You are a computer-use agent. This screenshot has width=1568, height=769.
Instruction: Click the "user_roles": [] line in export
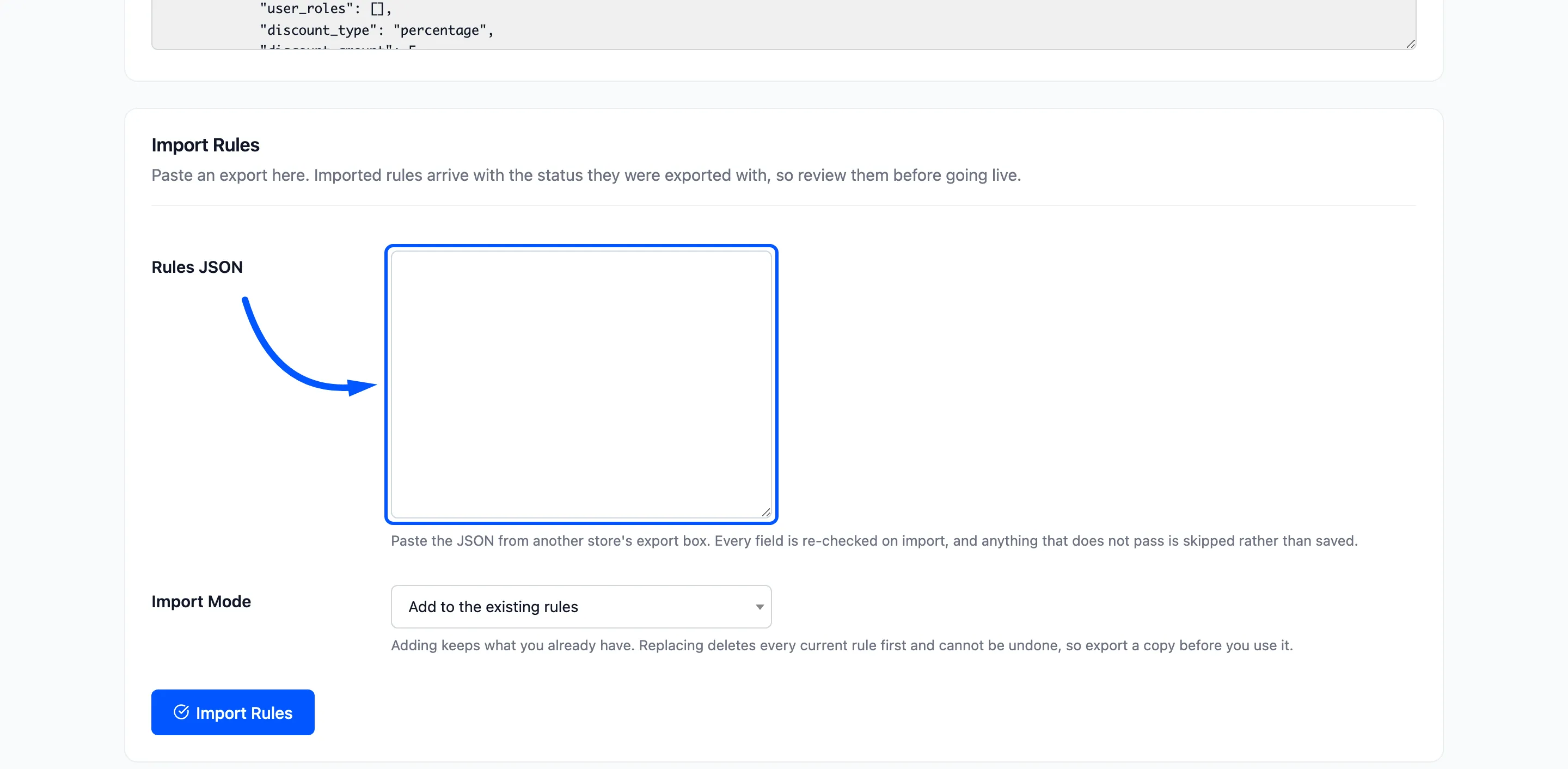click(325, 9)
